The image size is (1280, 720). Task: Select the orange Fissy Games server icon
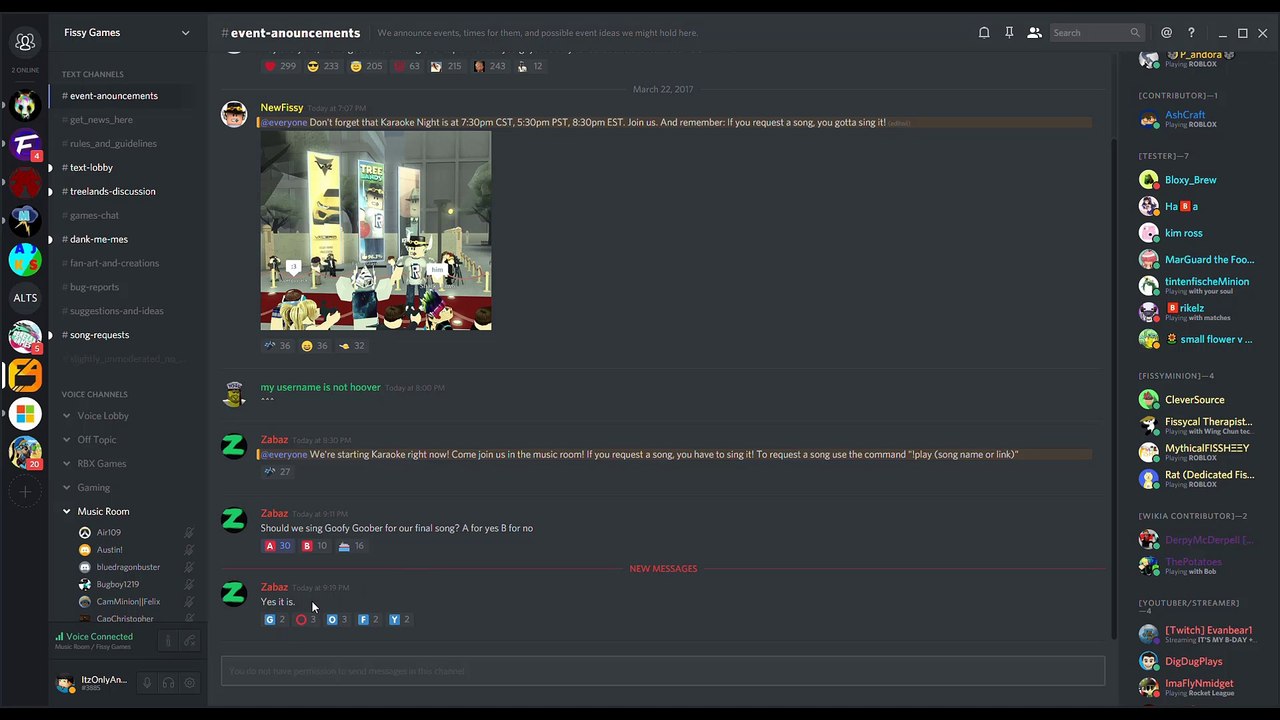[25, 375]
